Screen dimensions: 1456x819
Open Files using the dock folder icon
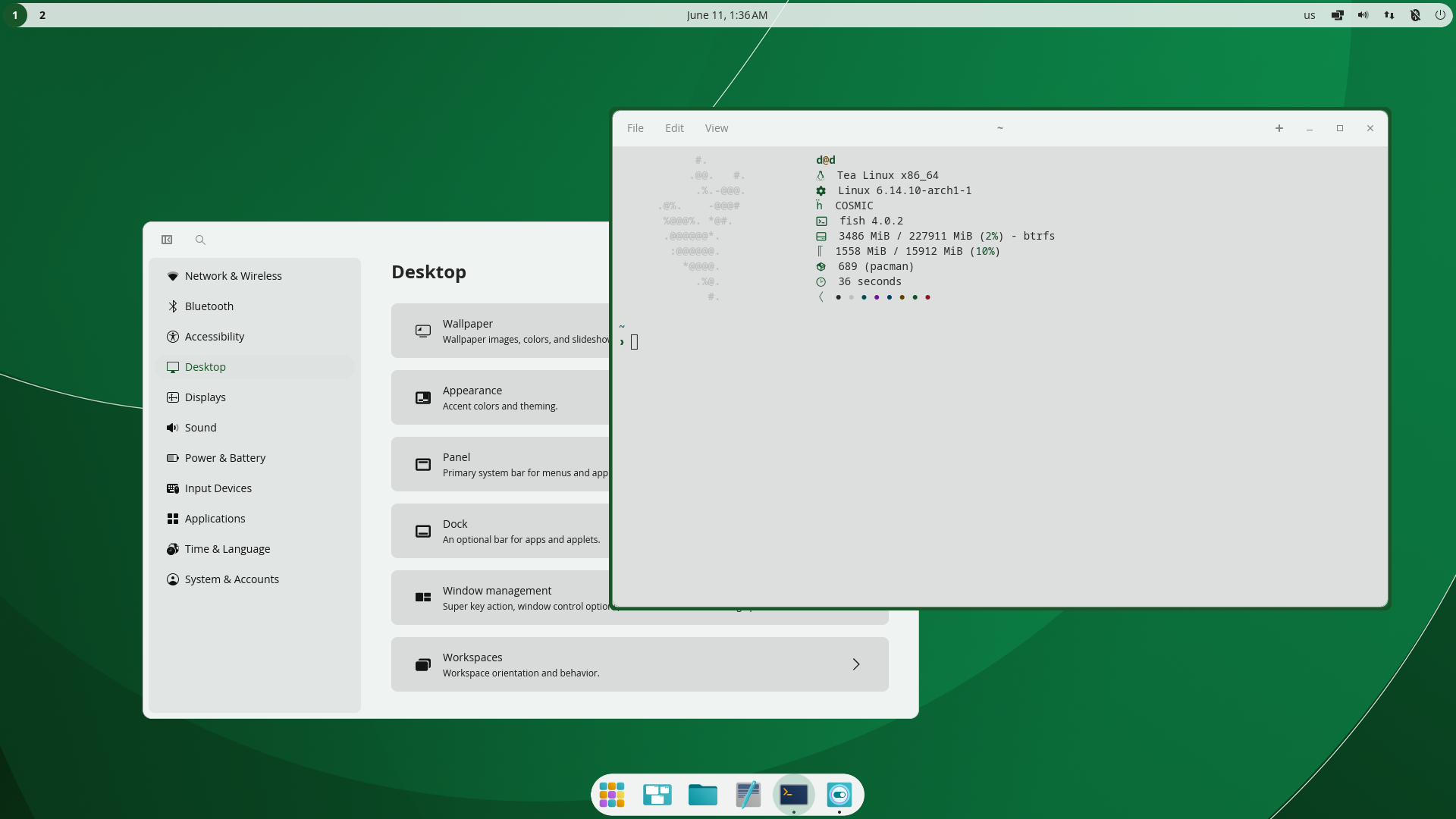pyautogui.click(x=702, y=794)
